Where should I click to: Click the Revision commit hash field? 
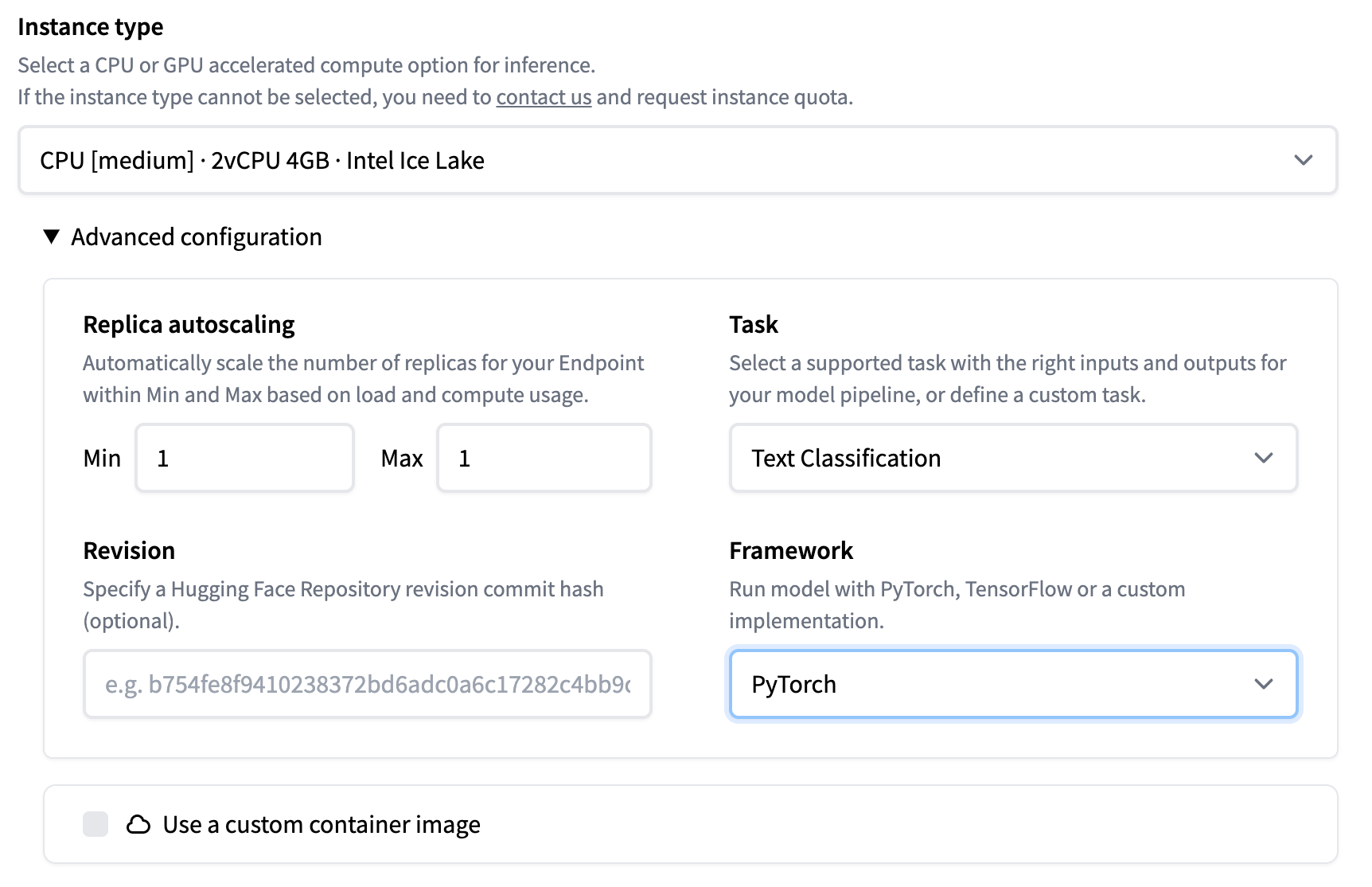[x=367, y=684]
